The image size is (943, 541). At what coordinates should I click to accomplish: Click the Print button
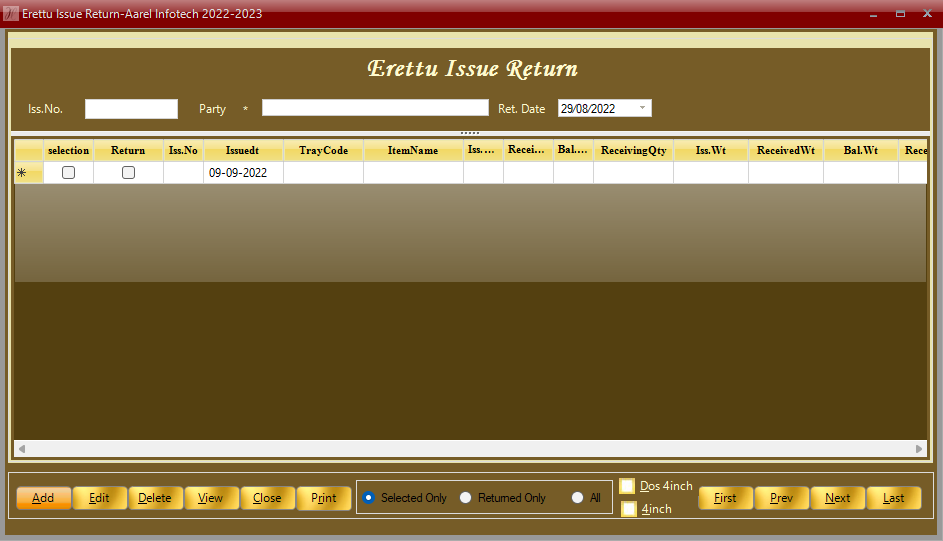click(x=324, y=498)
